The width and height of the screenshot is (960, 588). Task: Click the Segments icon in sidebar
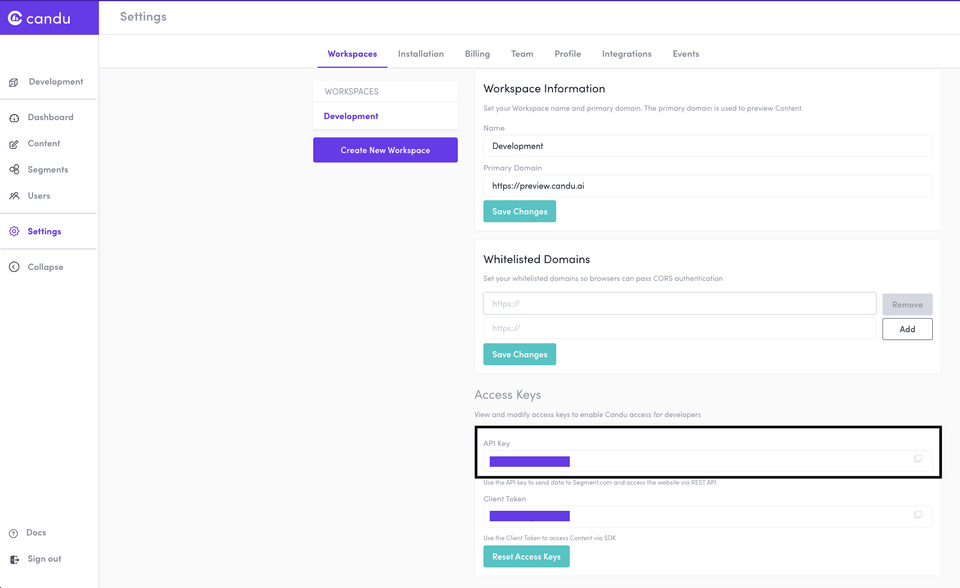pos(14,170)
